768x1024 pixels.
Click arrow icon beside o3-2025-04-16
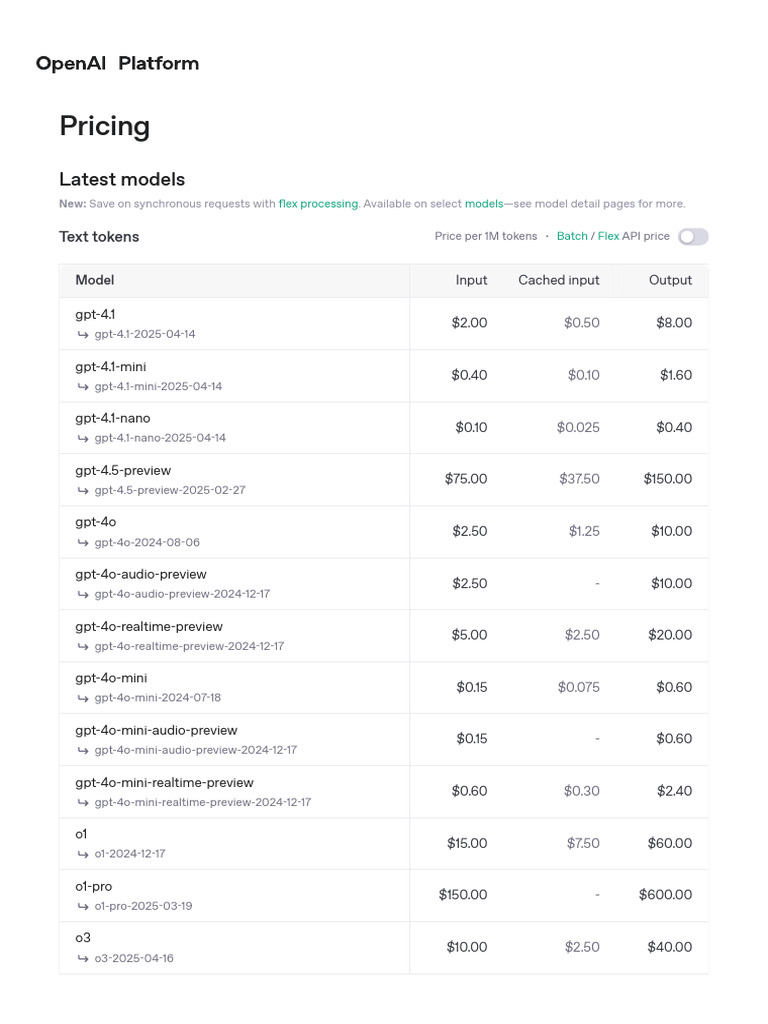[83, 958]
